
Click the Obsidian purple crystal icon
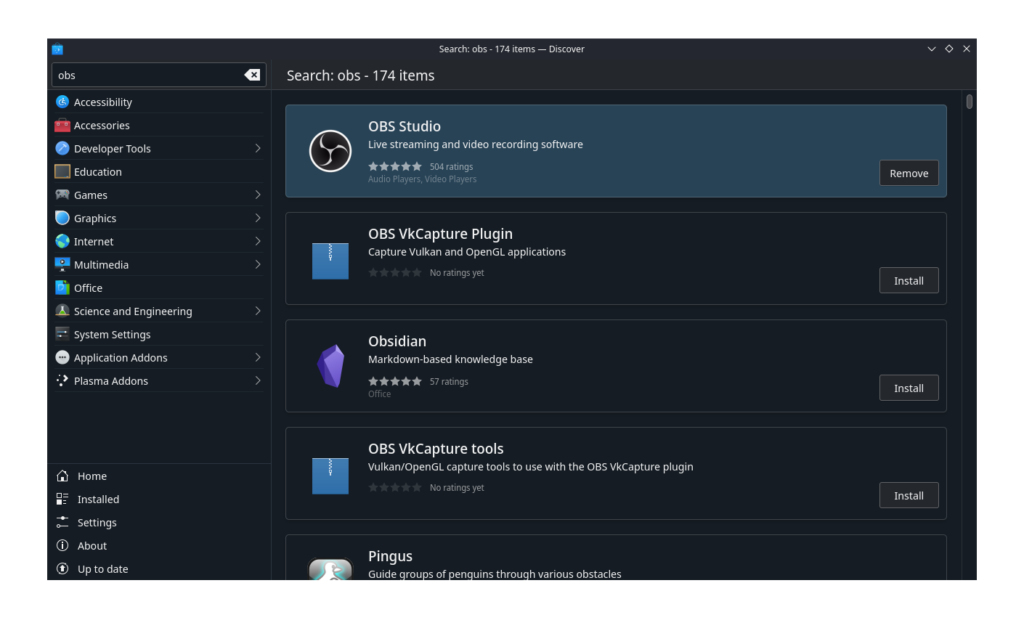330,366
